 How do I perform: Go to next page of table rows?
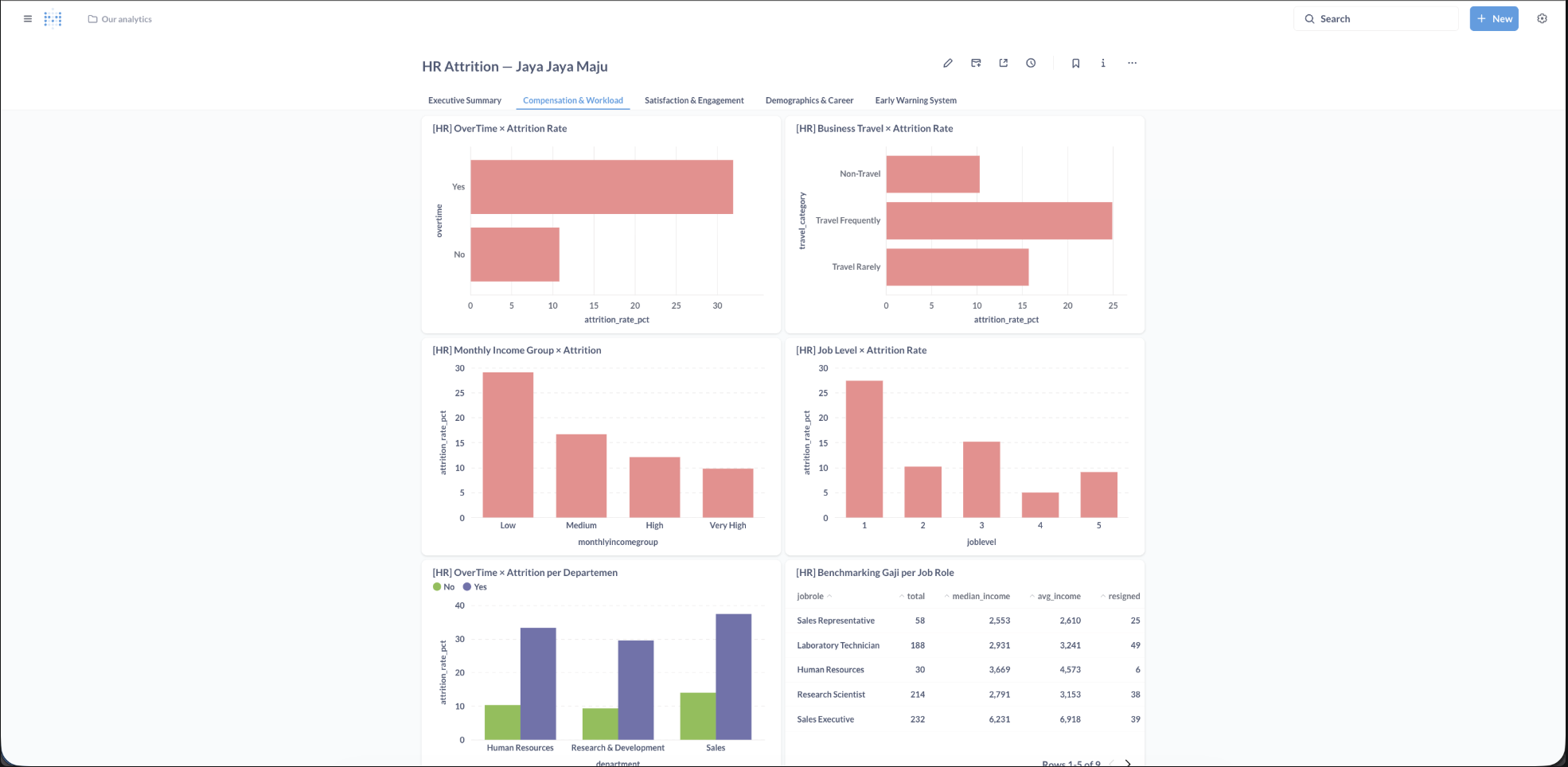coord(1128,762)
